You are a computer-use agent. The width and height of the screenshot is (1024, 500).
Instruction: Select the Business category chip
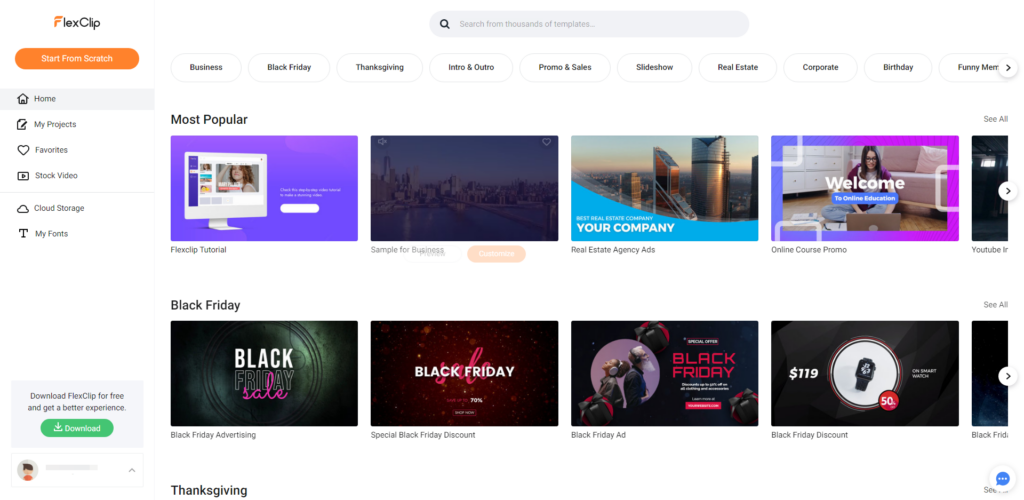click(206, 67)
